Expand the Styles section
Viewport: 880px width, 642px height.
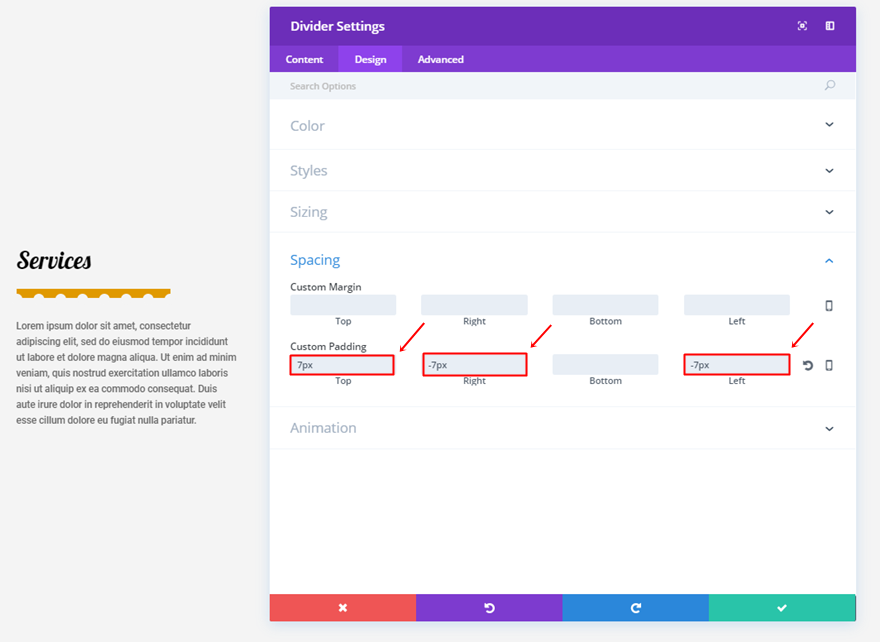coord(562,171)
